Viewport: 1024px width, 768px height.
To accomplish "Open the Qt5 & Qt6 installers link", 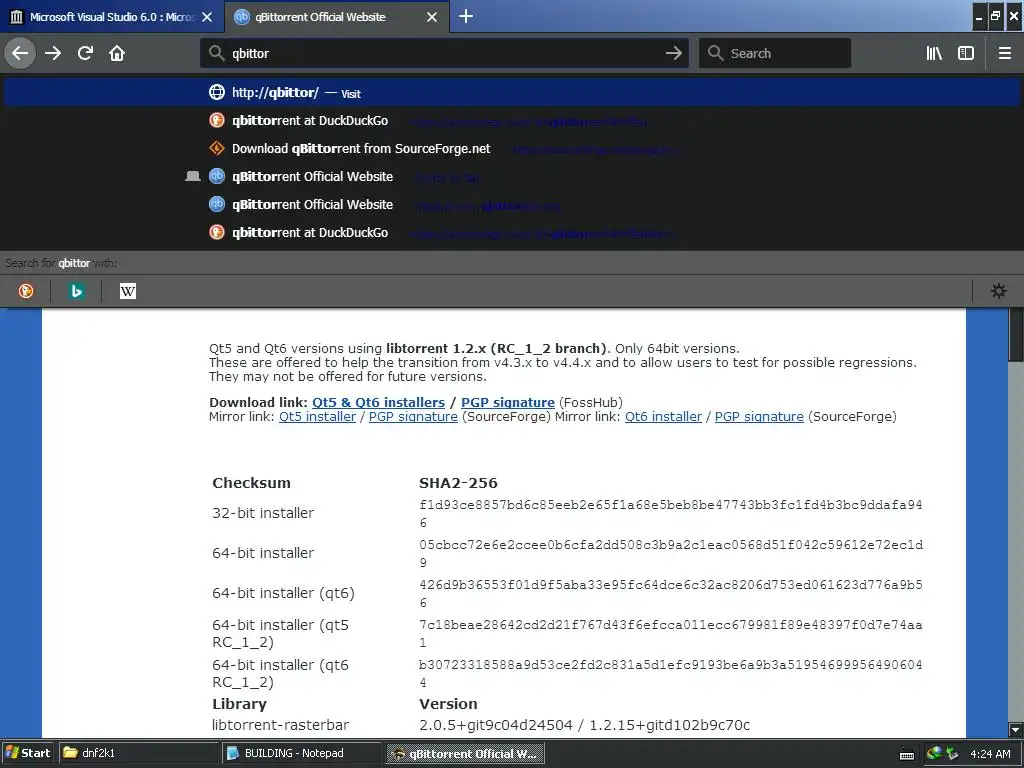I will point(378,402).
